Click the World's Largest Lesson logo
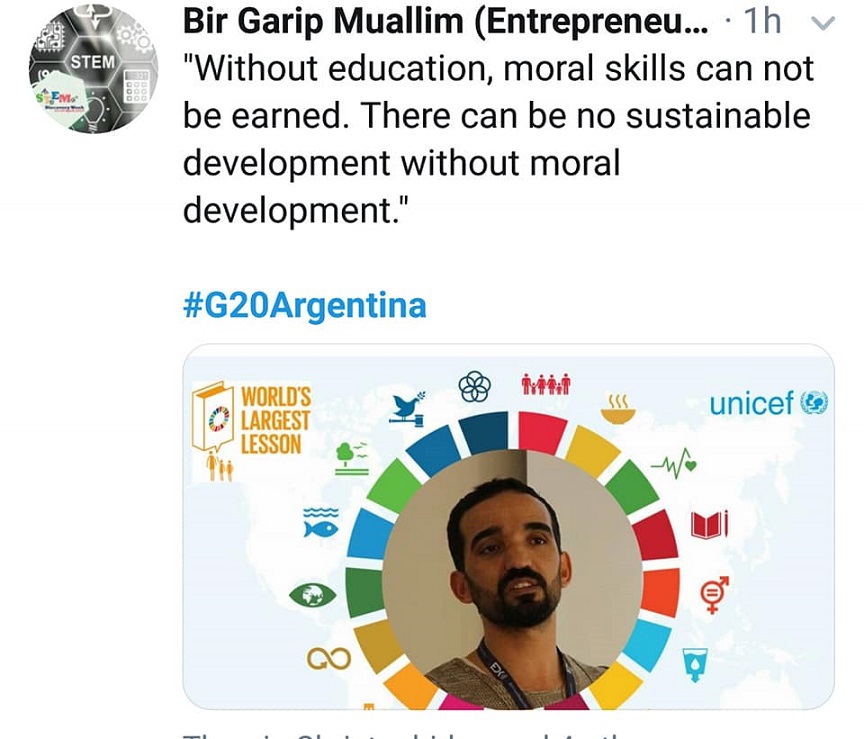The width and height of the screenshot is (864, 739). pyautogui.click(x=252, y=424)
